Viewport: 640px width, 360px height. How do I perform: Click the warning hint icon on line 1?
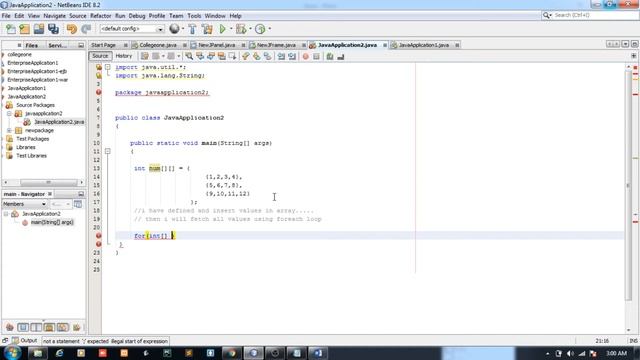pyautogui.click(x=98, y=67)
